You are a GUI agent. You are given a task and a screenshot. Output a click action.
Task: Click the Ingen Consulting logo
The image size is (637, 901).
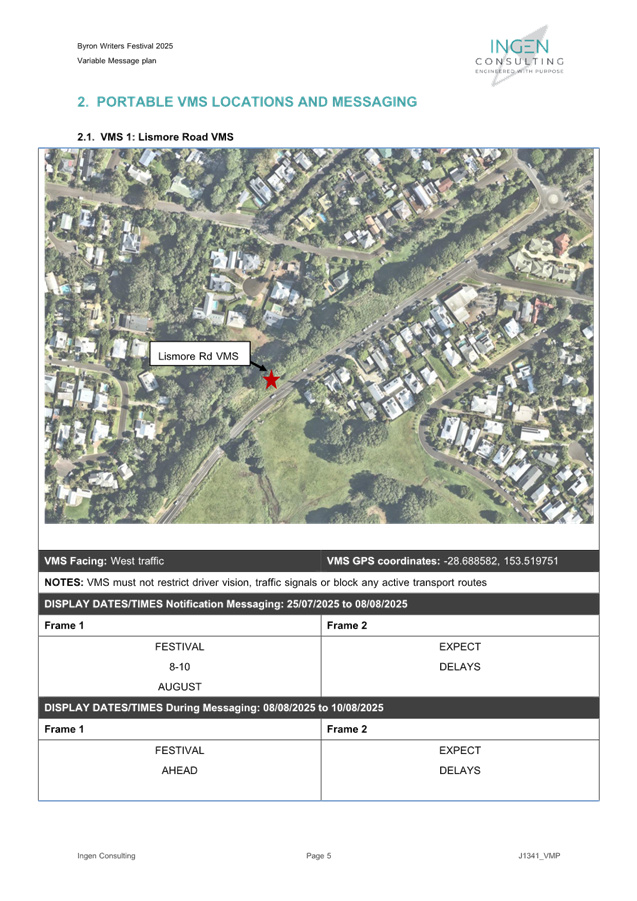point(519,56)
